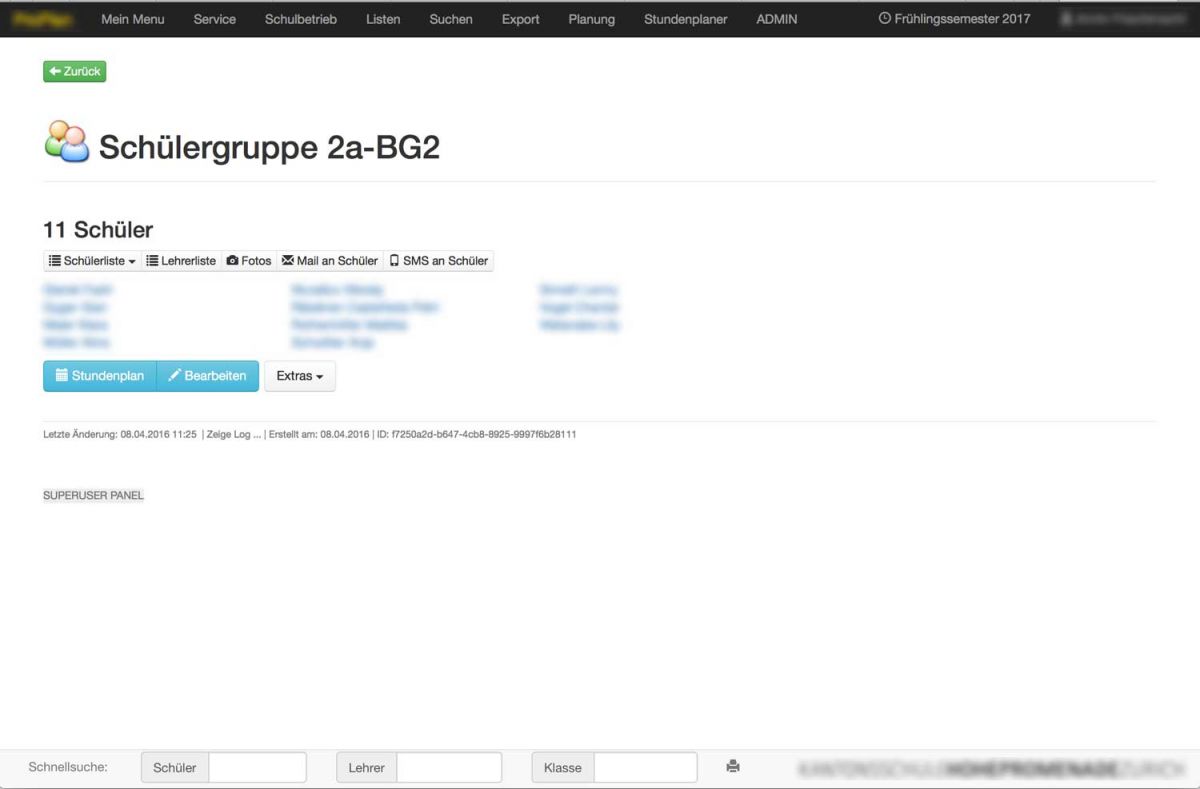
Task: Open the ADMIN menu
Action: 777,19
